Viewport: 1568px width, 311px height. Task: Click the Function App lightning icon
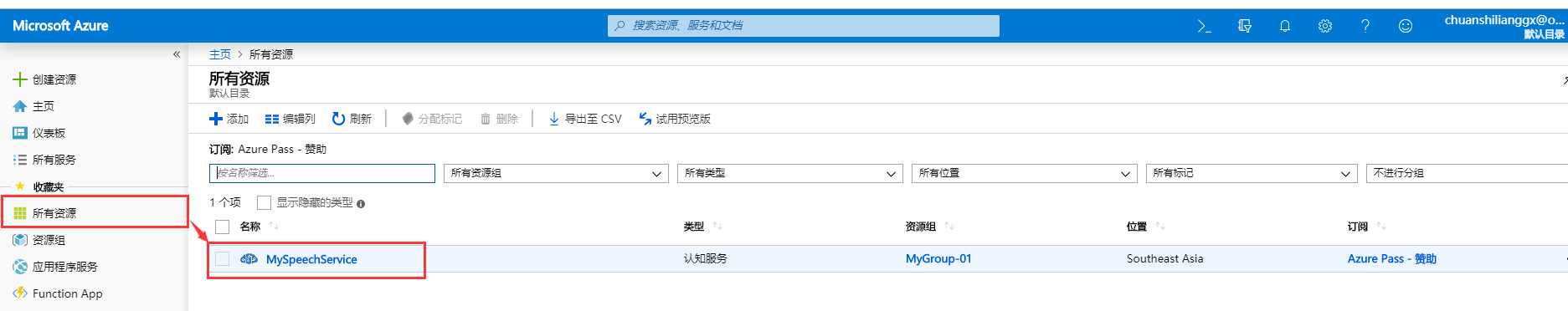pyautogui.click(x=20, y=293)
